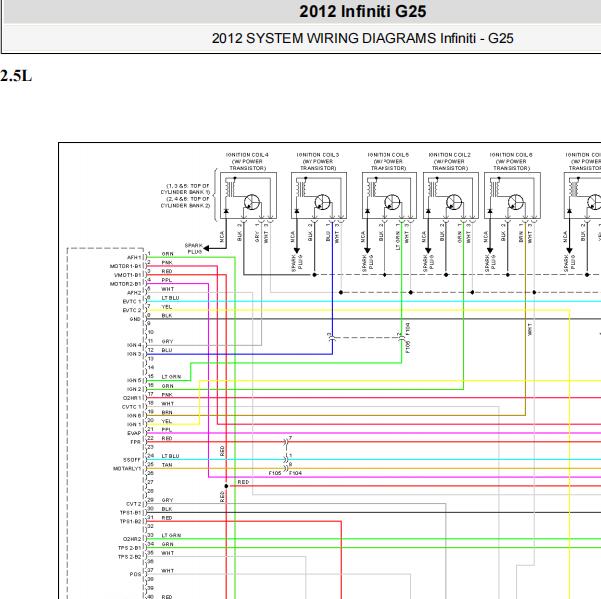Click the "O2HR2" pin label
The height and width of the screenshot is (599, 601).
pyautogui.click(x=132, y=539)
